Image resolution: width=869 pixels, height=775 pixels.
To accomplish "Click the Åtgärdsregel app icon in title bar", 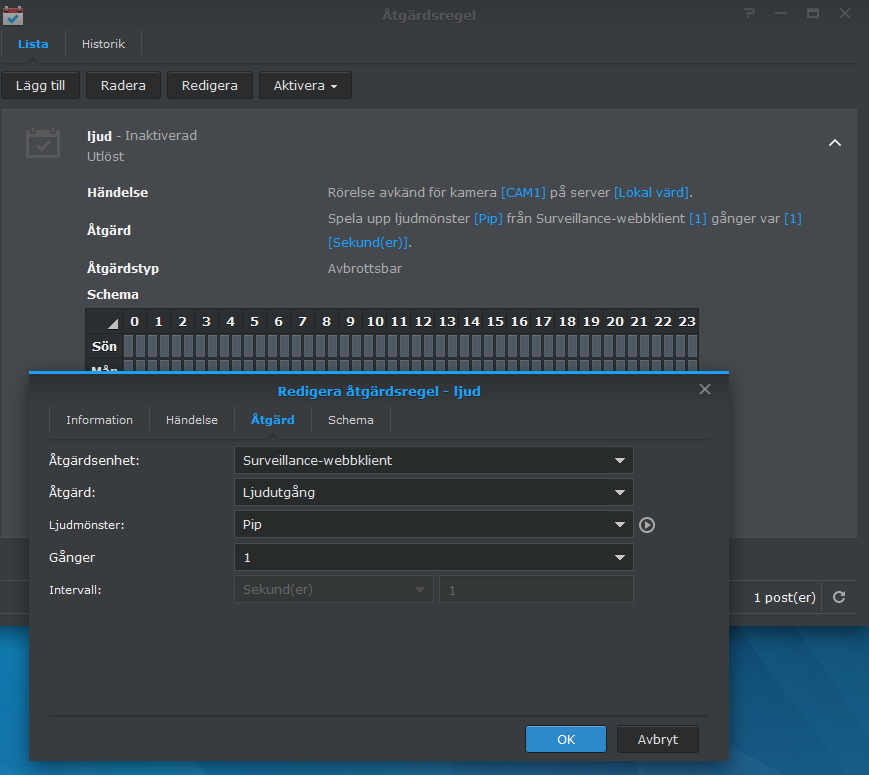I will click(13, 15).
